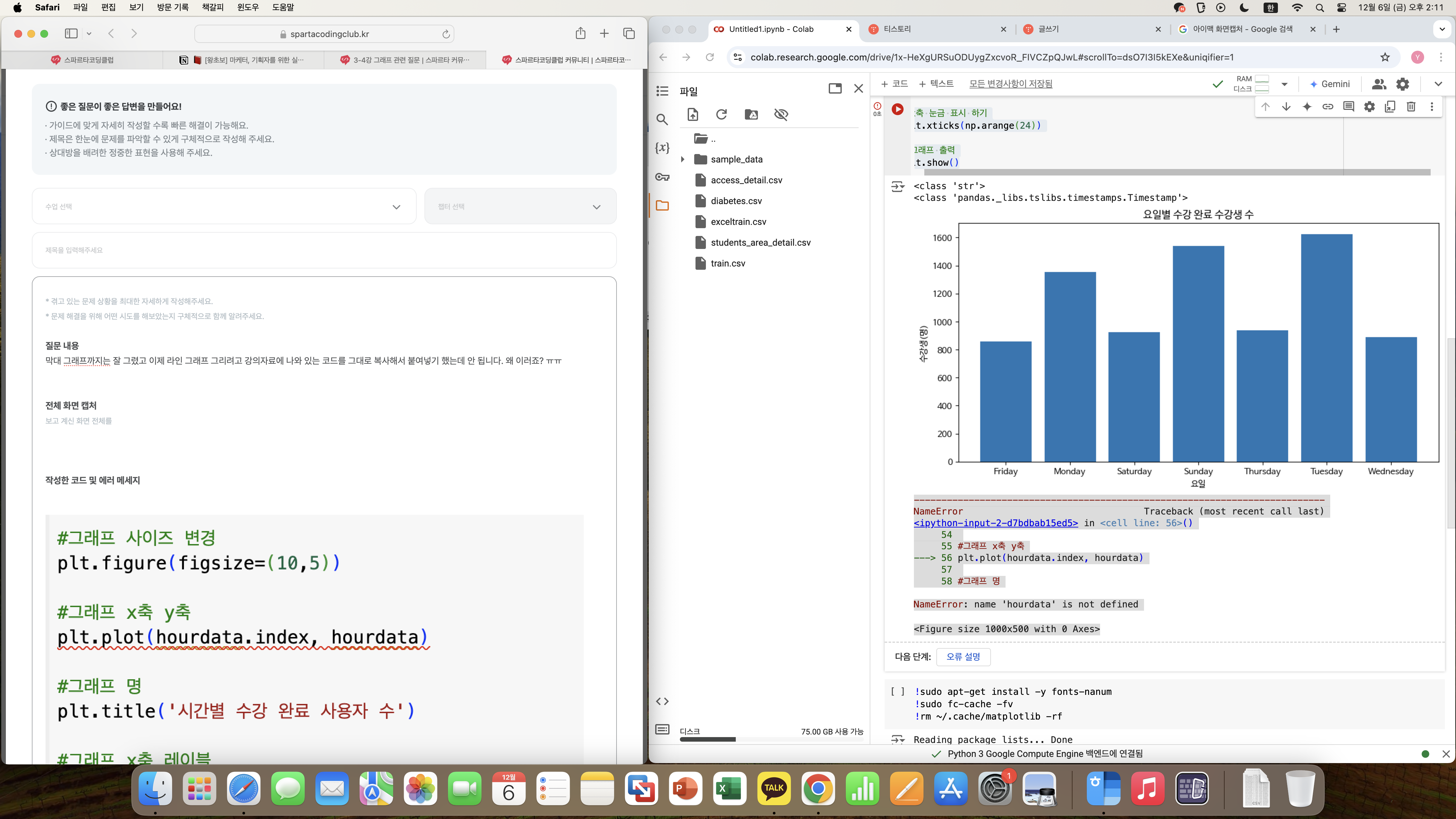Open Colab table of contents sidebar icon
Viewport: 1456px width, 819px height.
point(662,91)
